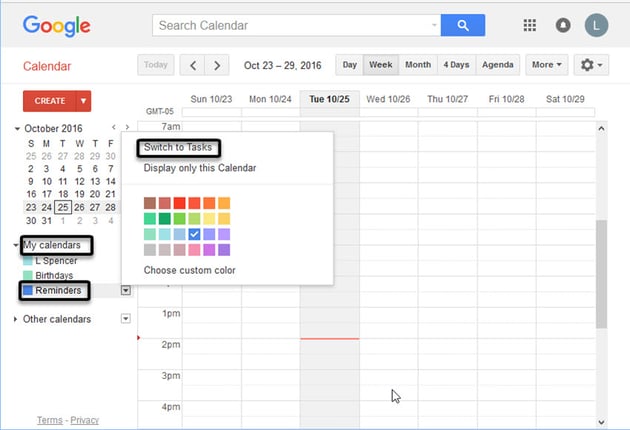
Task: Click the blue search magnifier button
Action: click(463, 25)
